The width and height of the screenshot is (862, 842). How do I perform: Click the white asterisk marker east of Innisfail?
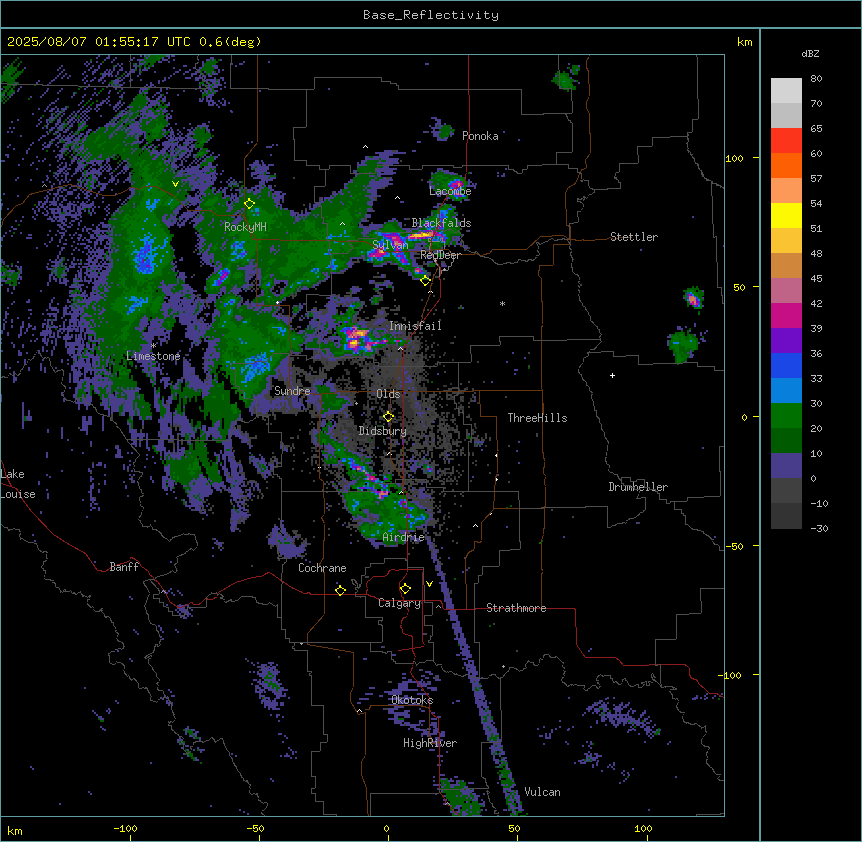(502, 303)
